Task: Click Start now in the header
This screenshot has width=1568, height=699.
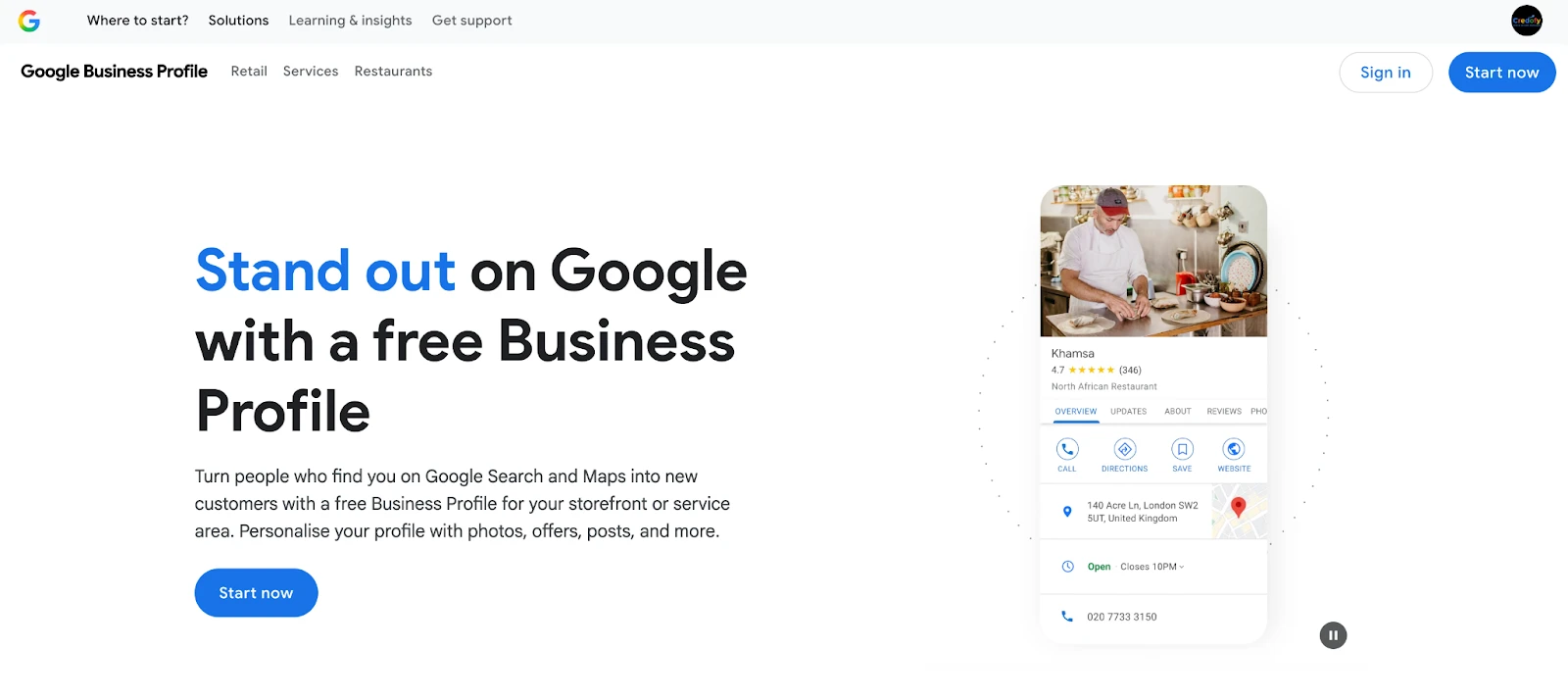Action: click(x=1501, y=73)
